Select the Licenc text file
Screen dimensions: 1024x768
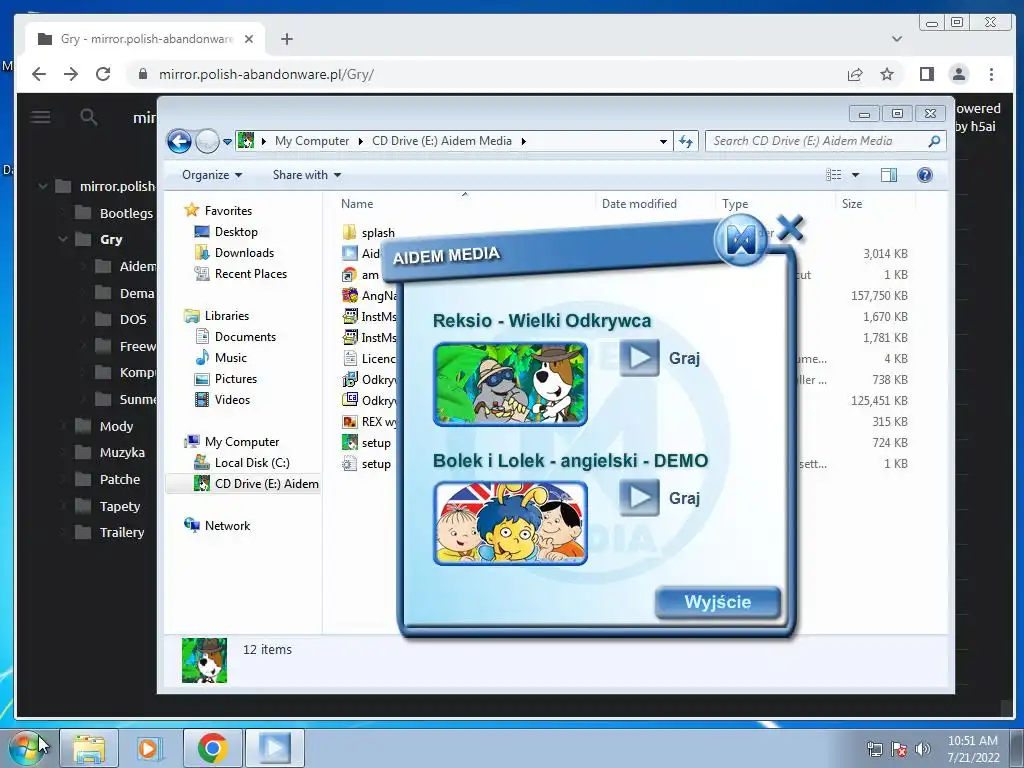point(370,359)
